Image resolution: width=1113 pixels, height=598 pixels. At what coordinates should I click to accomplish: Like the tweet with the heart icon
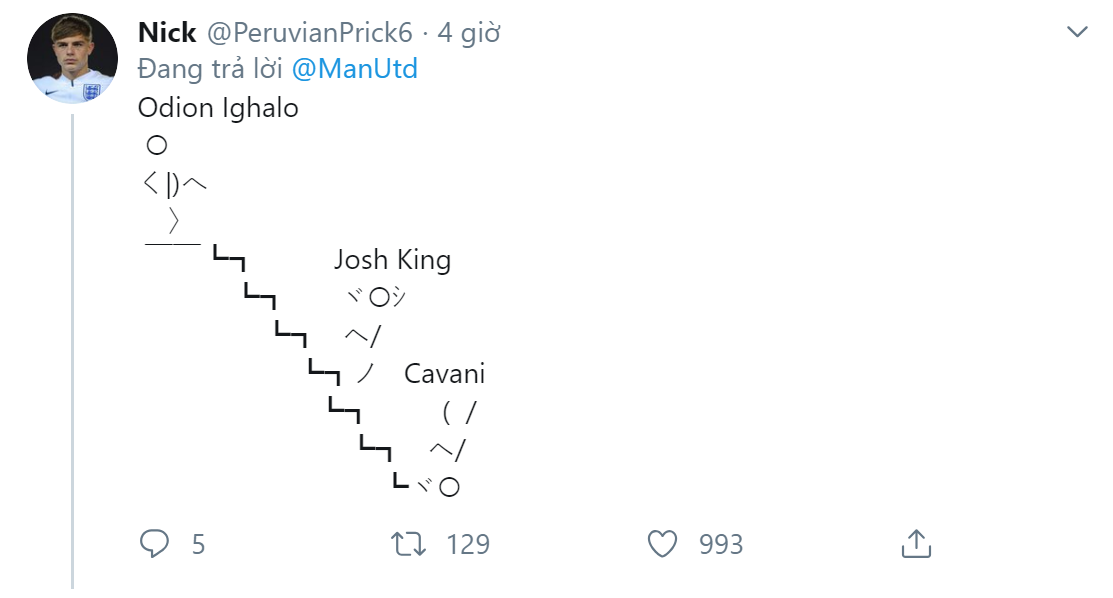pyautogui.click(x=662, y=543)
